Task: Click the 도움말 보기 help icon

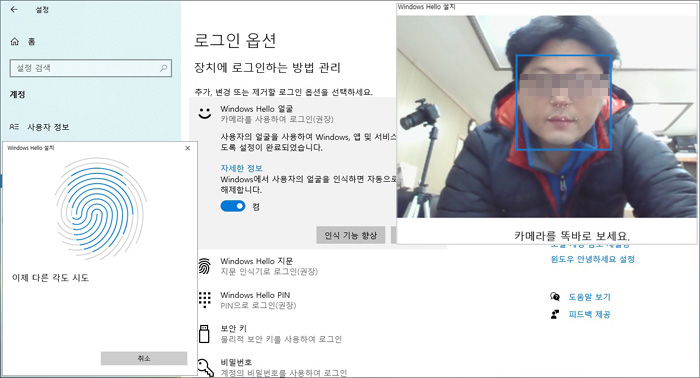Action: (x=555, y=296)
